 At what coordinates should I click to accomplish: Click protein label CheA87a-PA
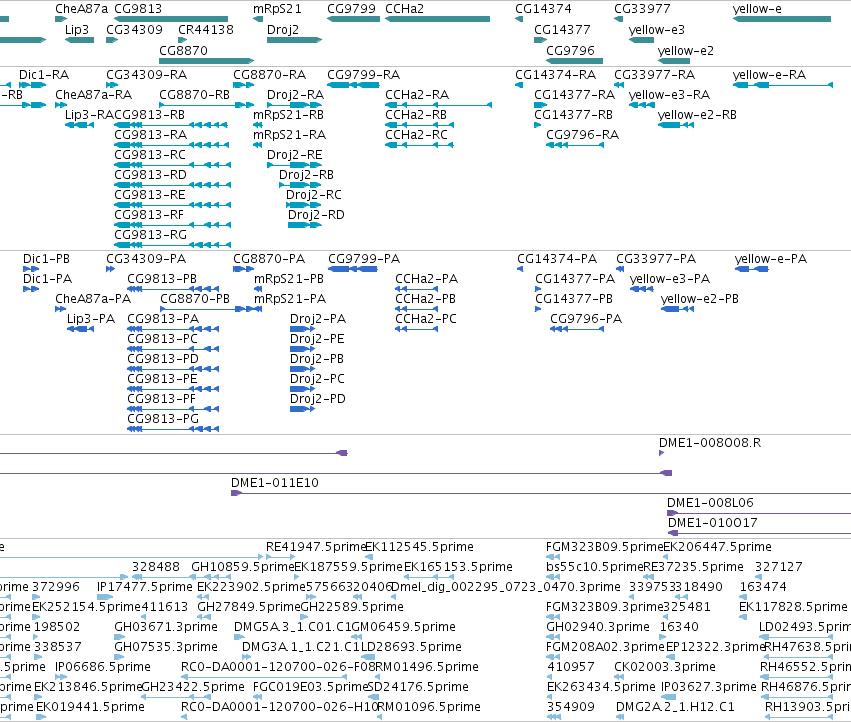[x=93, y=299]
